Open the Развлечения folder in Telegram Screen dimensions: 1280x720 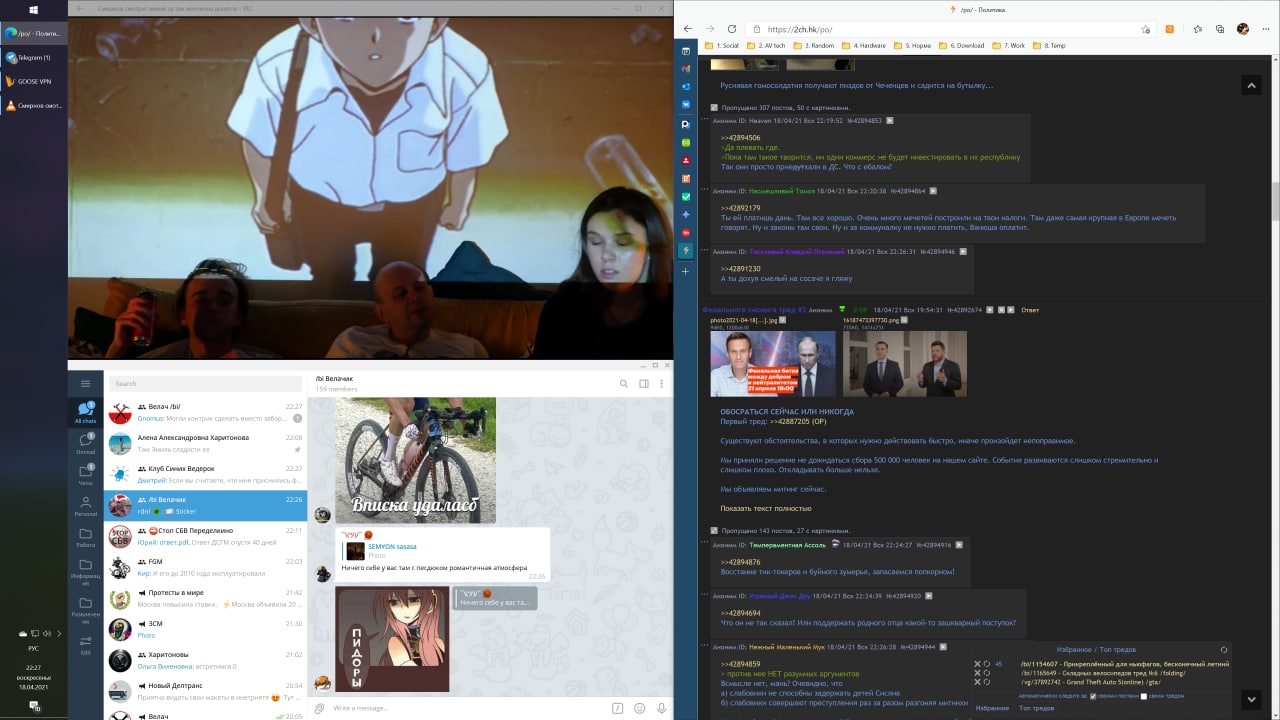85,610
